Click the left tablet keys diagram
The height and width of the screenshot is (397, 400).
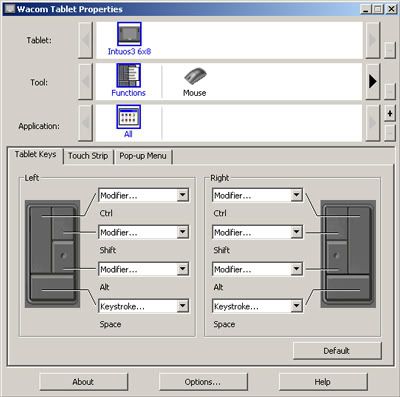(x=52, y=254)
